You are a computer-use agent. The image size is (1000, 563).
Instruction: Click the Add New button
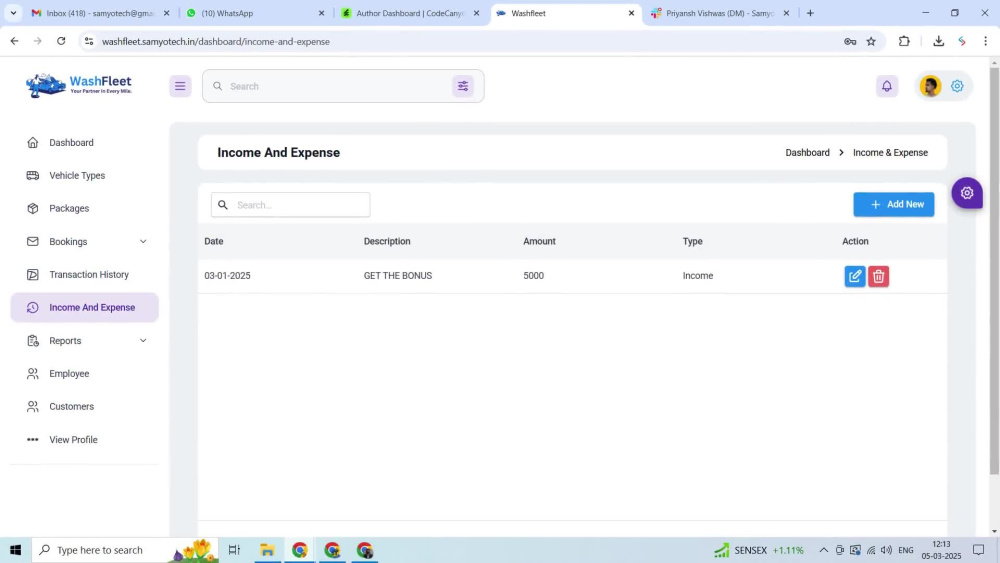(x=893, y=205)
